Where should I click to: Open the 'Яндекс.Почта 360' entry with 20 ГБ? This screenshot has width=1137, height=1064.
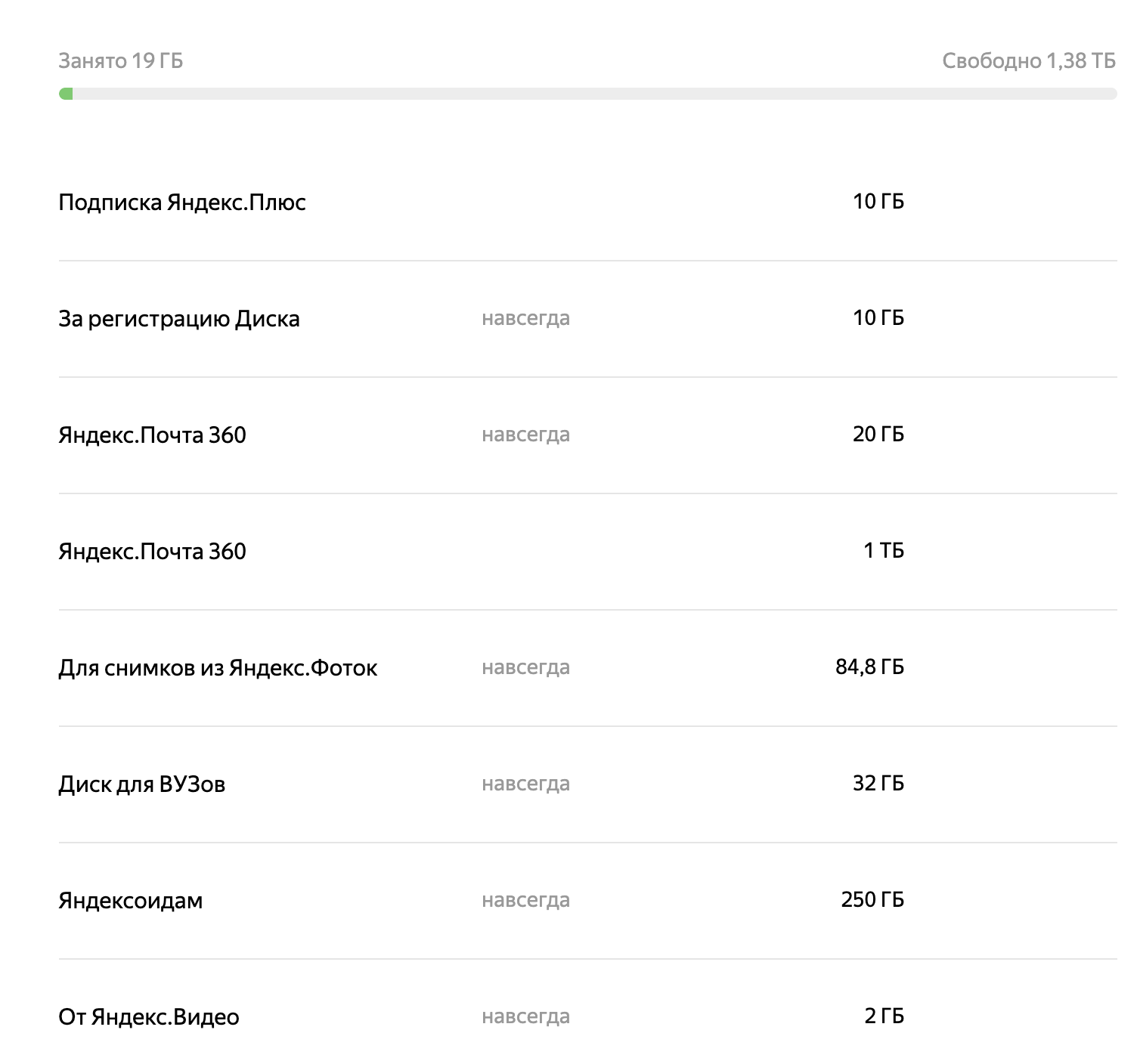[x=152, y=435]
